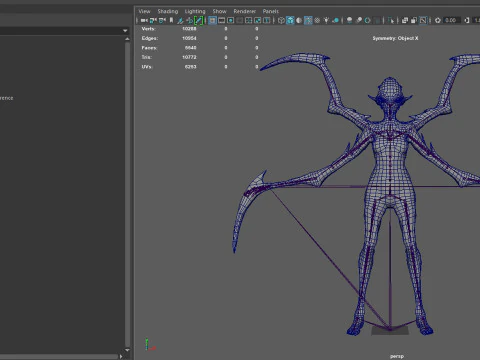Click the left panel scroll-up arrow
This screenshot has width=480, height=360.
127,39
